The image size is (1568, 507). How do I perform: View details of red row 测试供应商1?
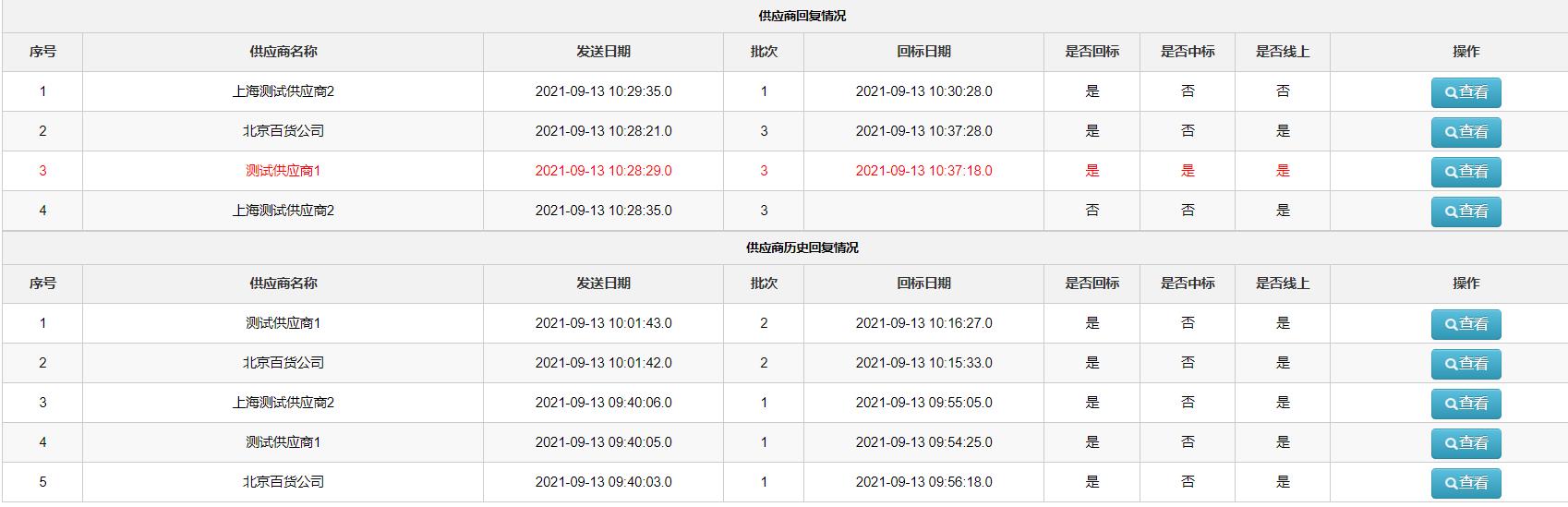coord(1465,172)
